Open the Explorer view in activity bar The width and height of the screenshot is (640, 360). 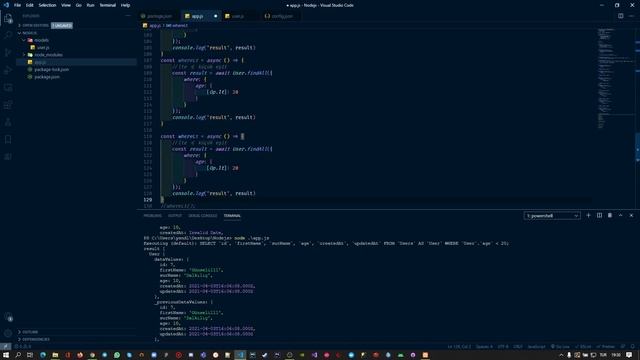tap(8, 18)
